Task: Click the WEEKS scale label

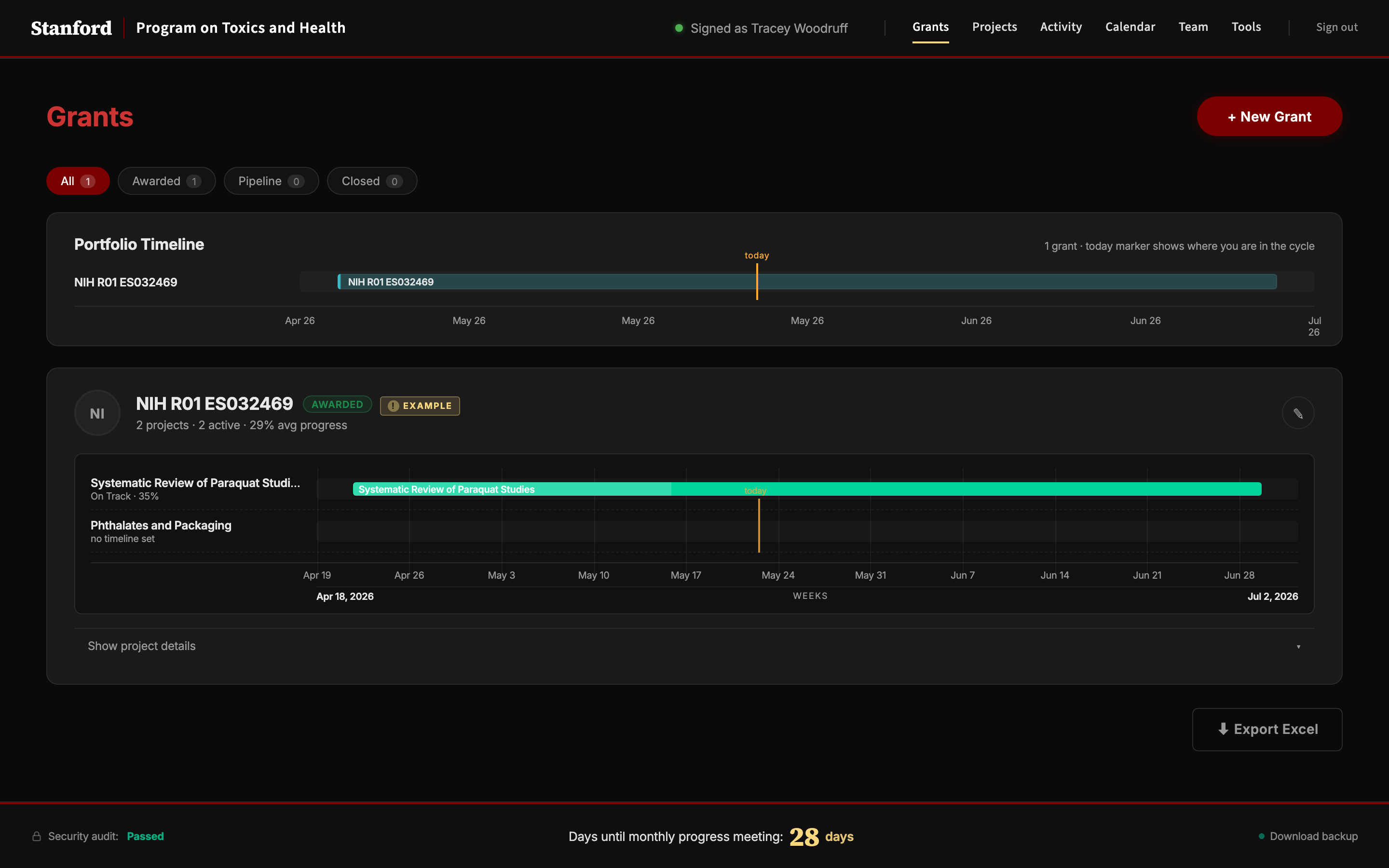Action: tap(810, 596)
